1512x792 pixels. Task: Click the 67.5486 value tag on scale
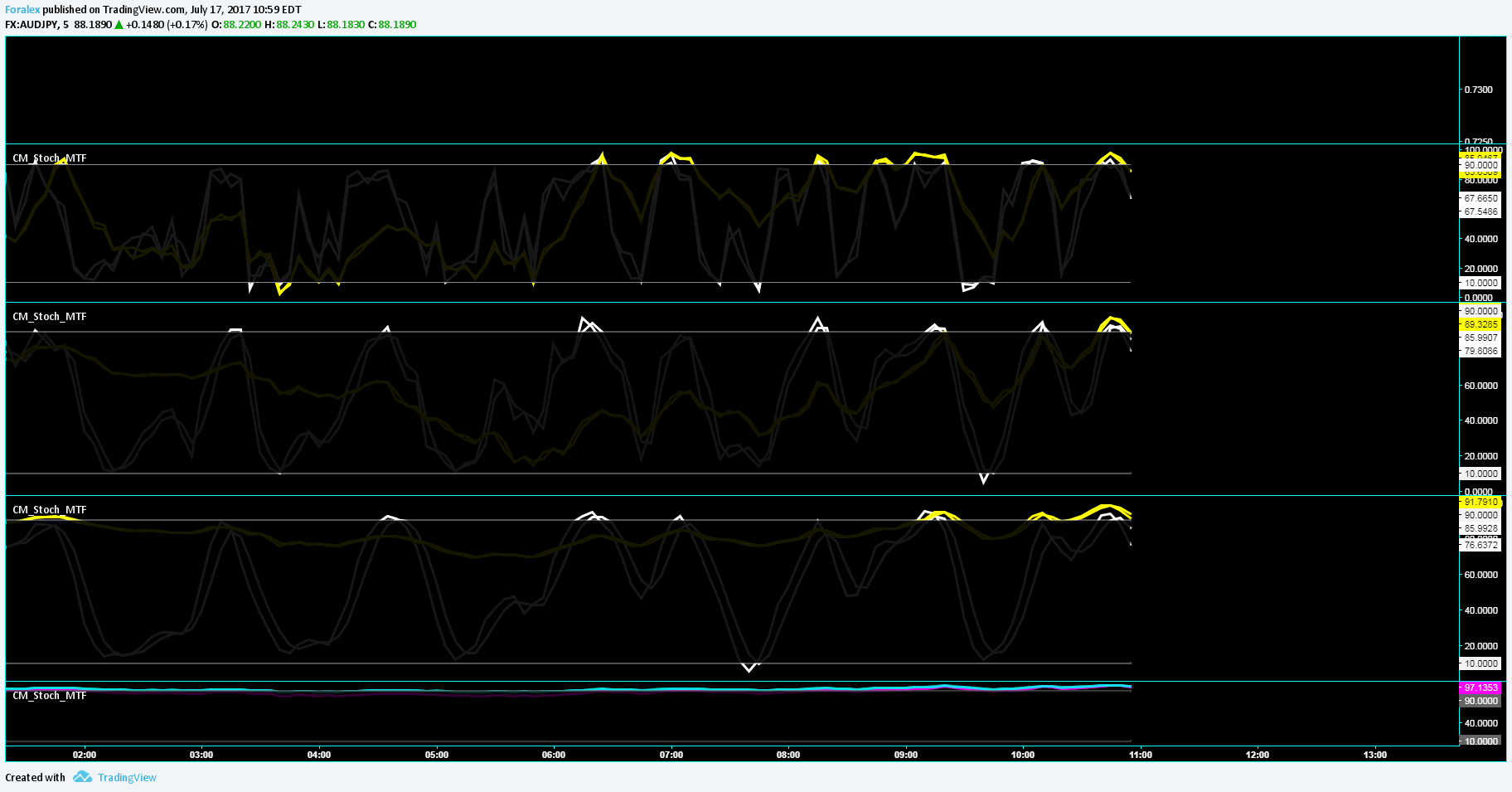coord(1480,212)
